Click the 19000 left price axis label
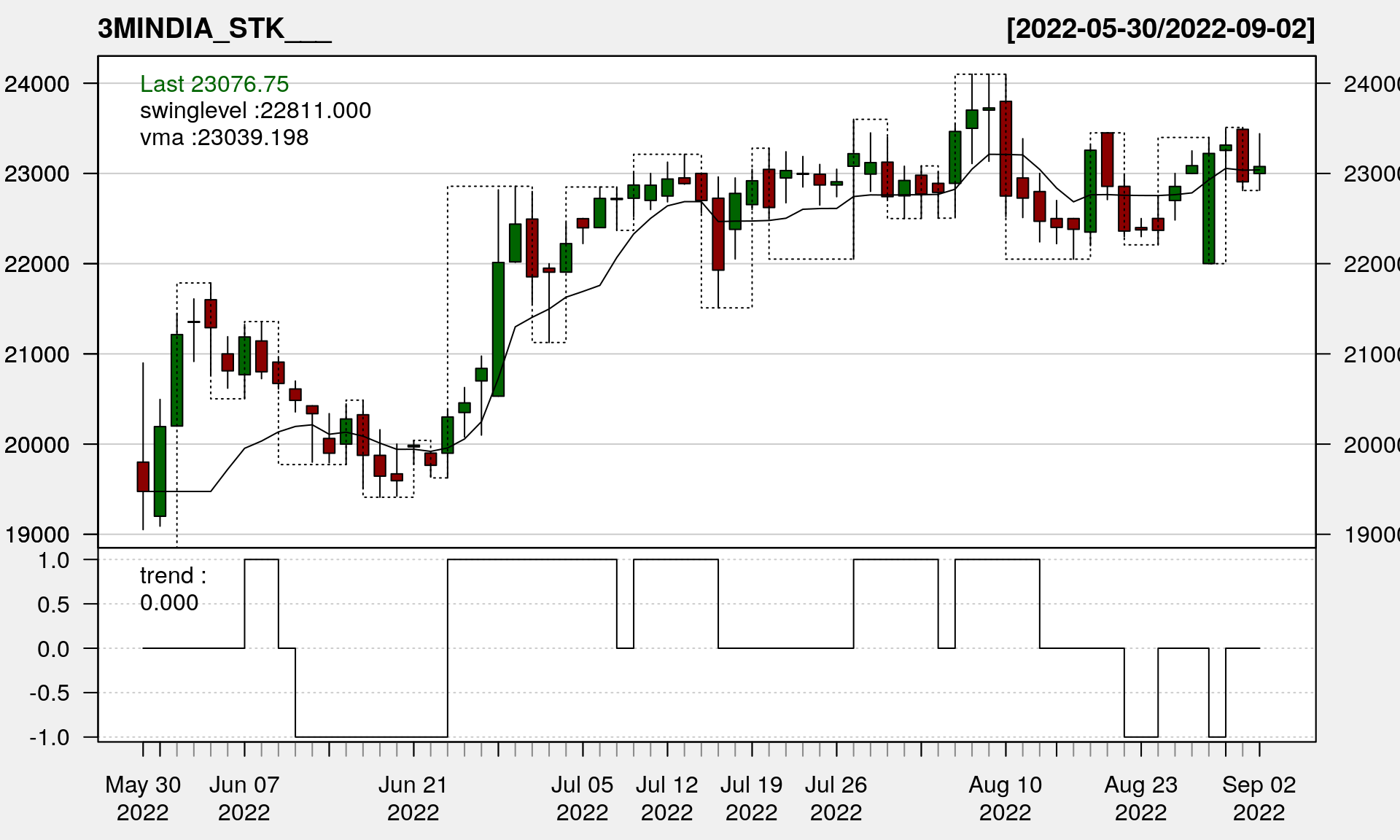Viewport: 1400px width, 840px height. click(37, 534)
